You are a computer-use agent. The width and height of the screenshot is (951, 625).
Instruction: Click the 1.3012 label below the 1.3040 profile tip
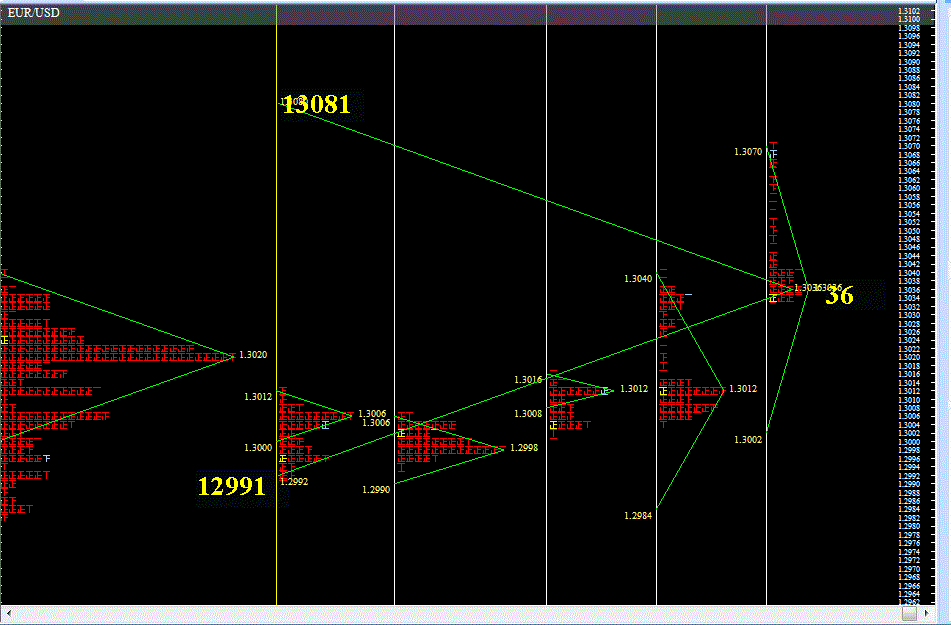pyautogui.click(x=743, y=389)
